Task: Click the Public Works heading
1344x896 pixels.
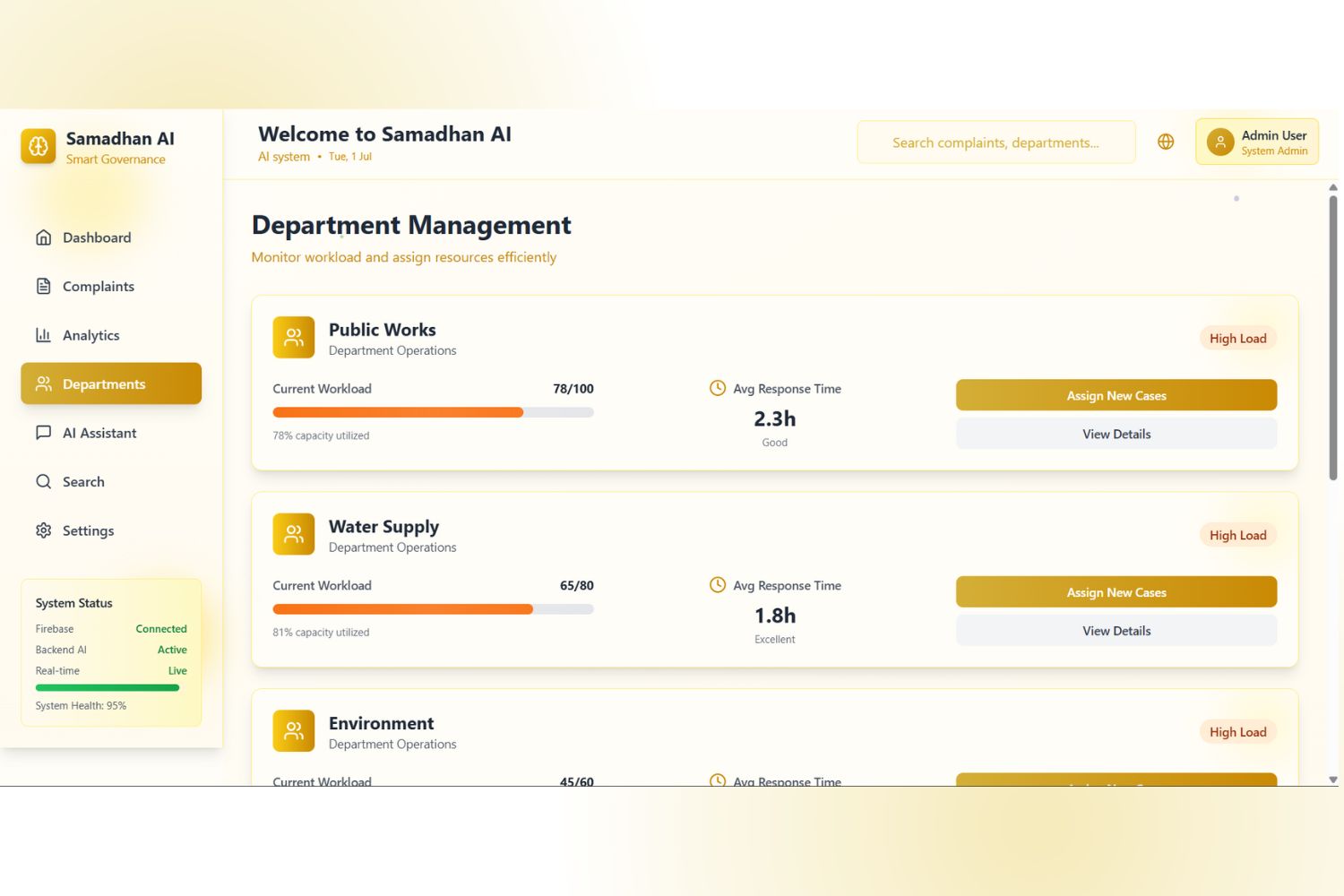Action: (x=383, y=330)
